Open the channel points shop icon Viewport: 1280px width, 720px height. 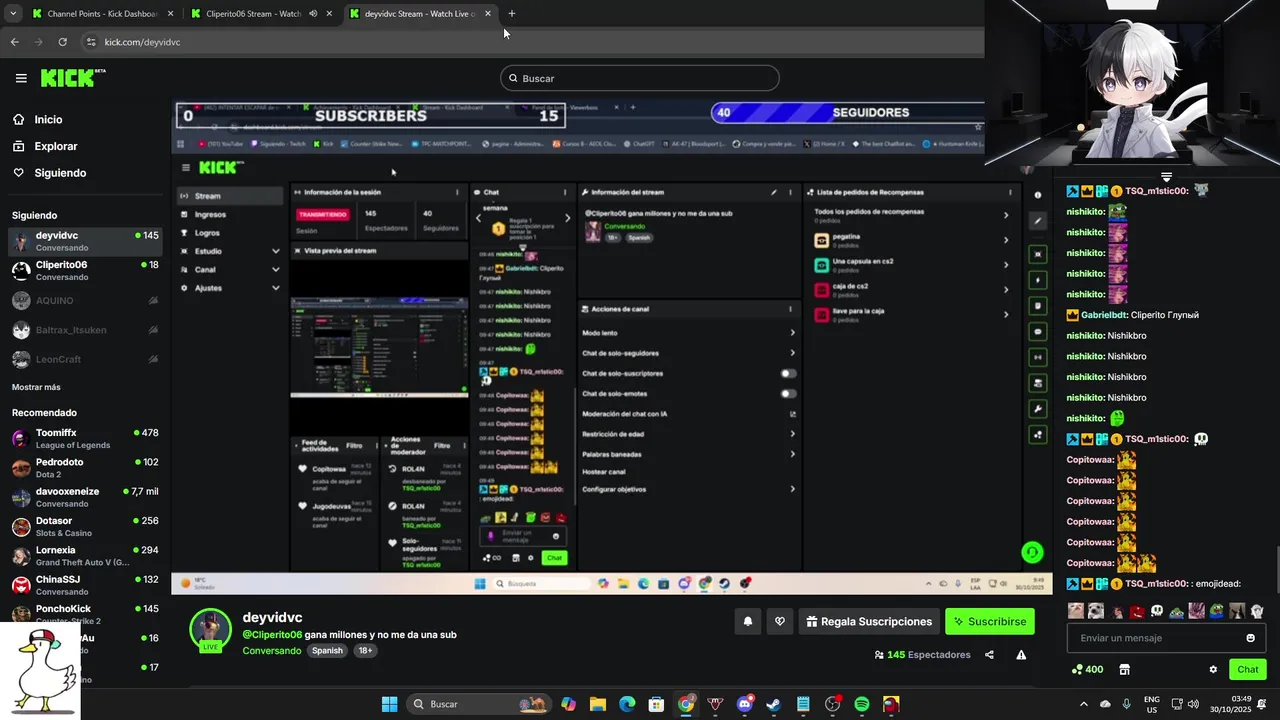click(1124, 669)
